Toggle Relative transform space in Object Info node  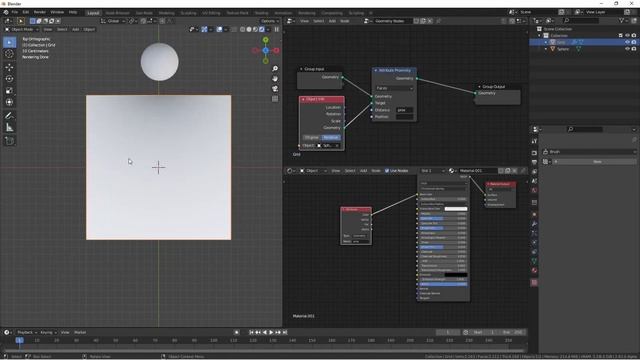click(x=331, y=138)
